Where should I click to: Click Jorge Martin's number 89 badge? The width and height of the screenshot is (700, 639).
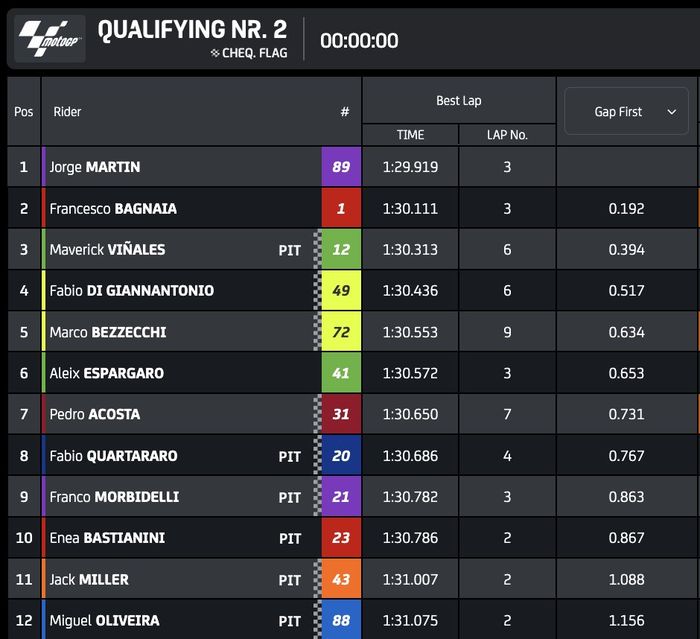341,167
